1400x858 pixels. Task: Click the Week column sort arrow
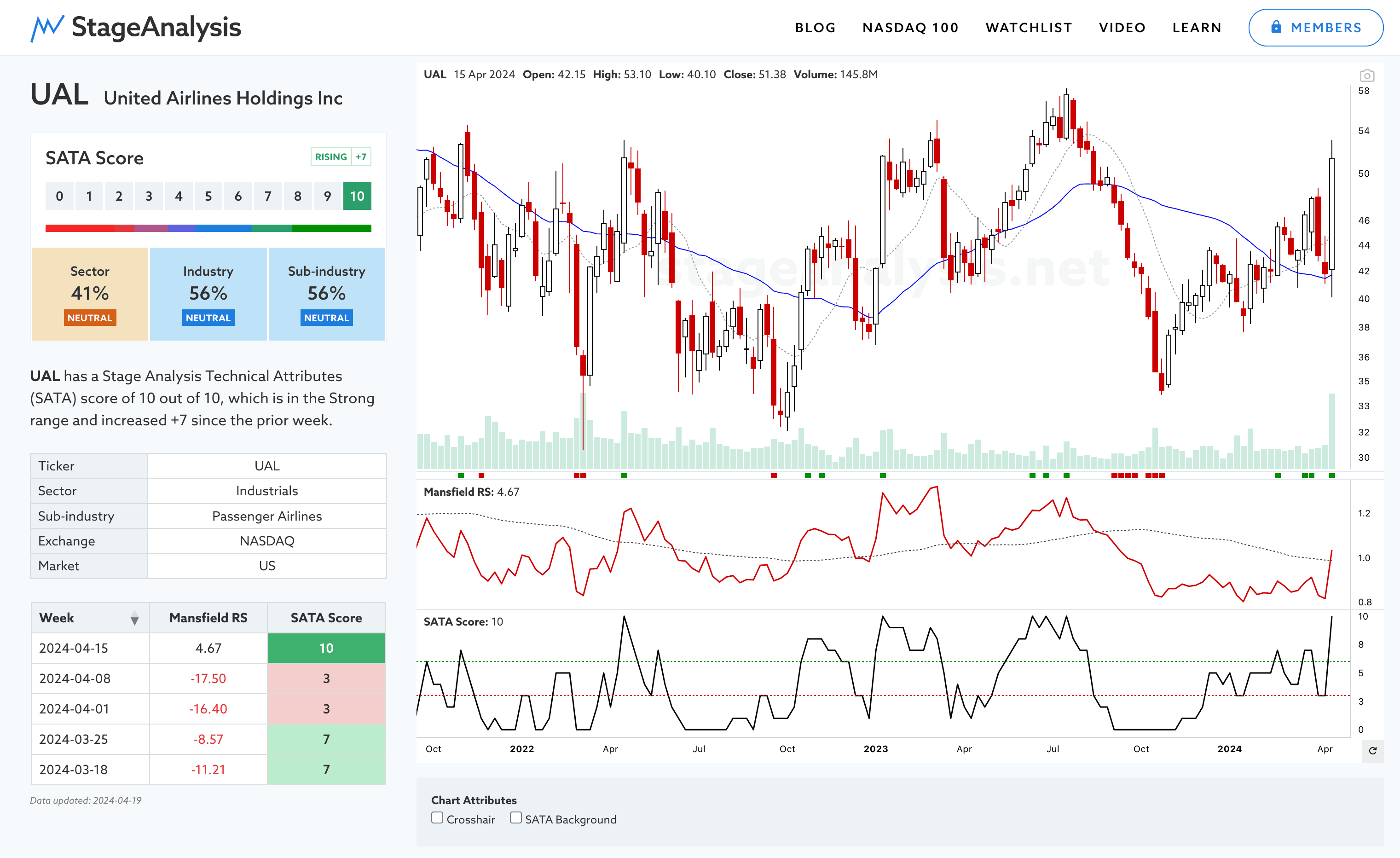[x=135, y=618]
